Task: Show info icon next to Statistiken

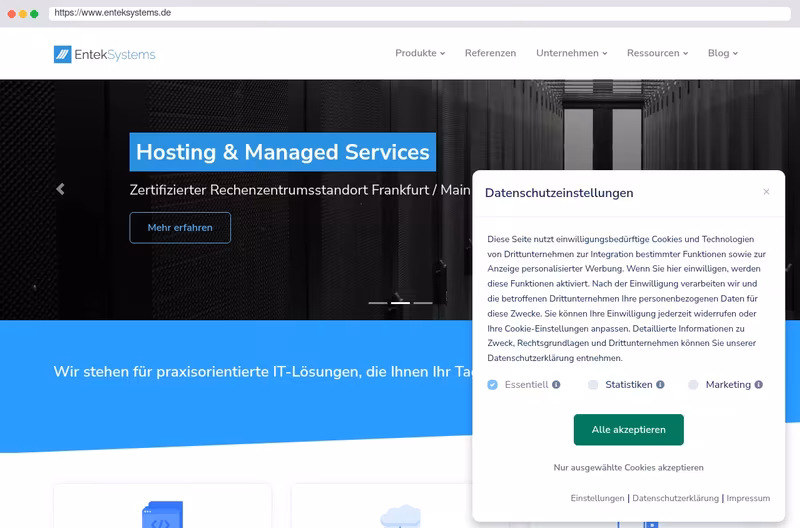Action: (660, 385)
